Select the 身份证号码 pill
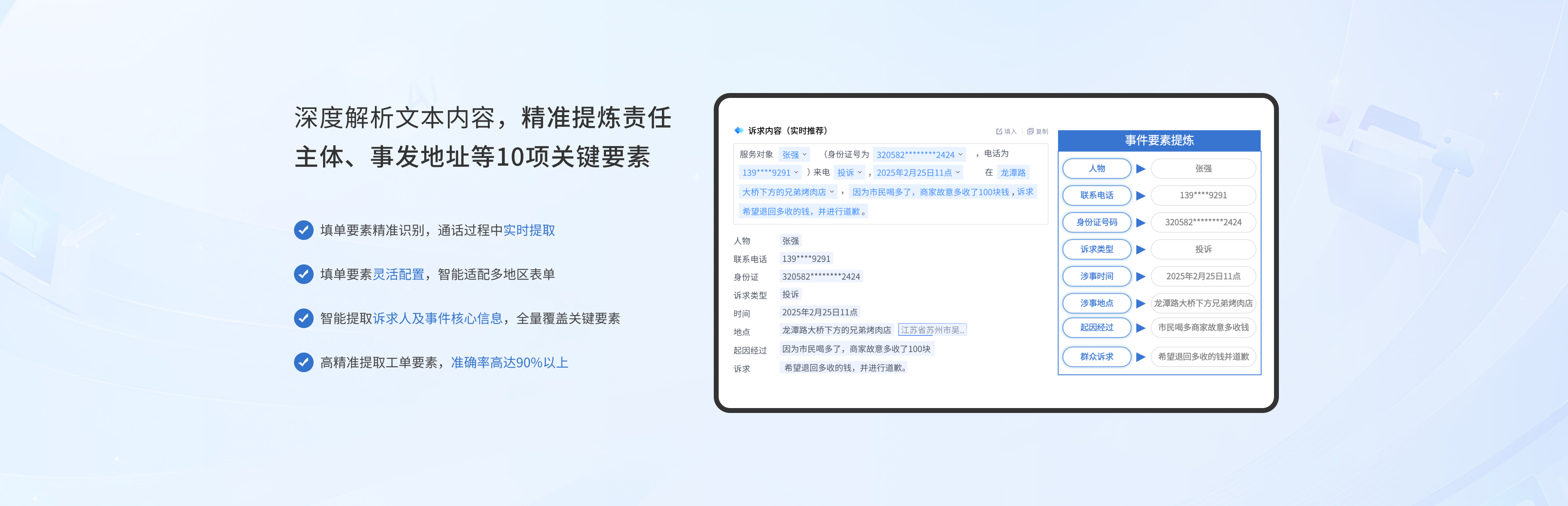 click(x=1097, y=222)
